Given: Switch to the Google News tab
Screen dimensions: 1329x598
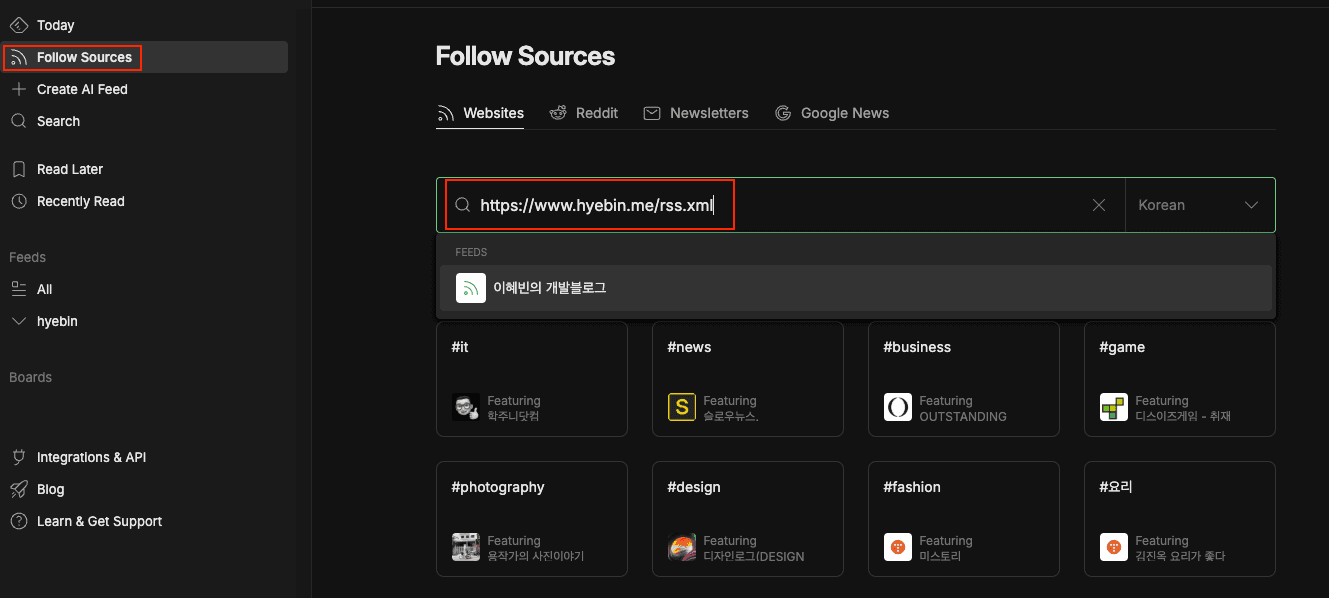Looking at the screenshot, I should point(832,113).
